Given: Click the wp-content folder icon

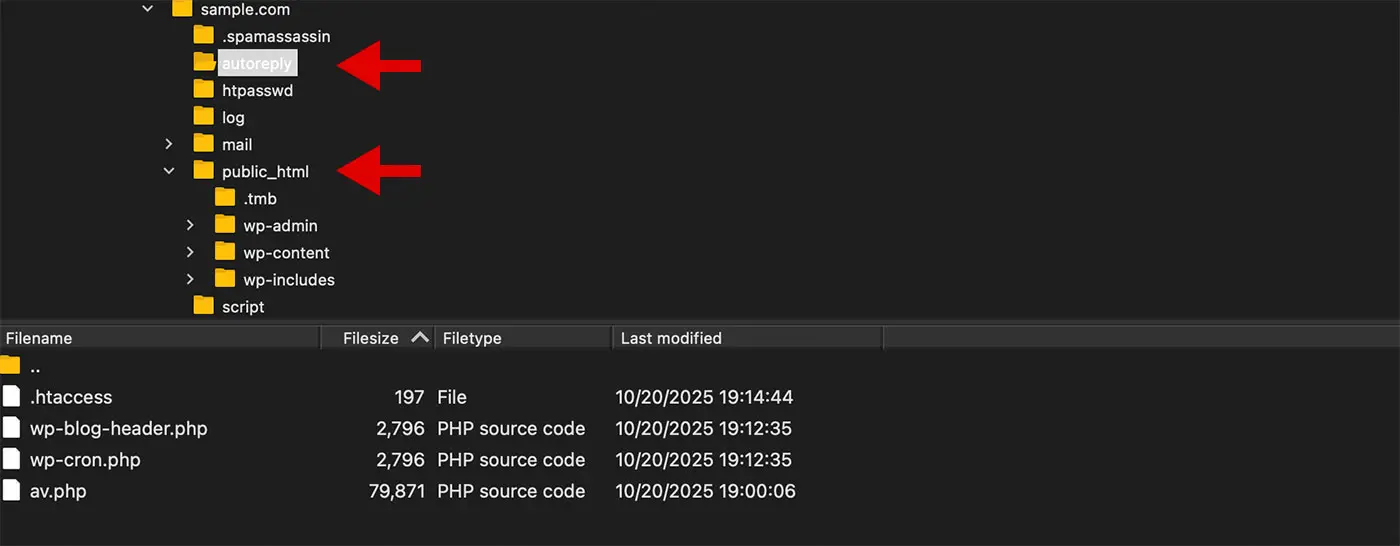Looking at the screenshot, I should tap(225, 252).
